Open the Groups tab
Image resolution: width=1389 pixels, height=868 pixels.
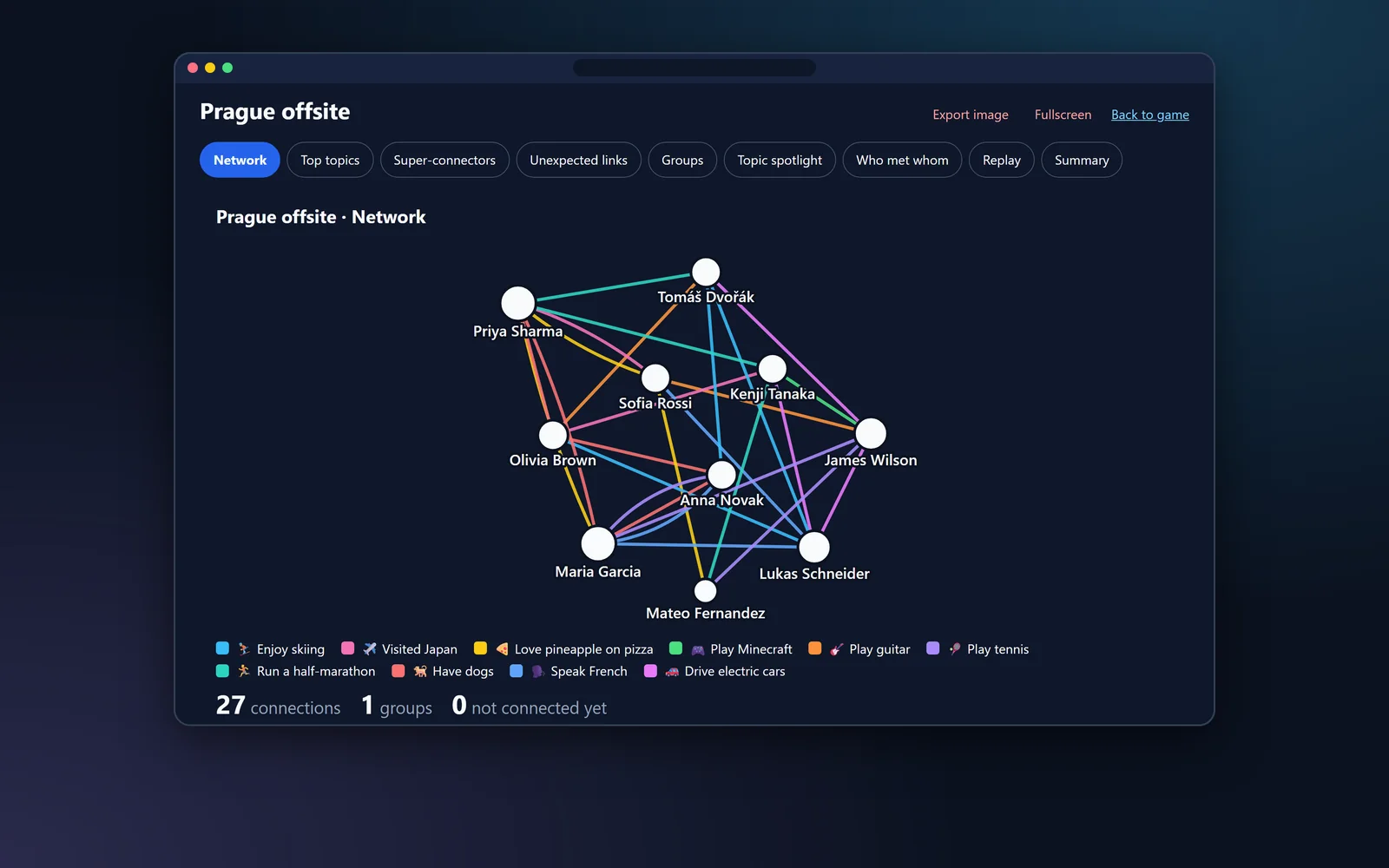(x=682, y=160)
